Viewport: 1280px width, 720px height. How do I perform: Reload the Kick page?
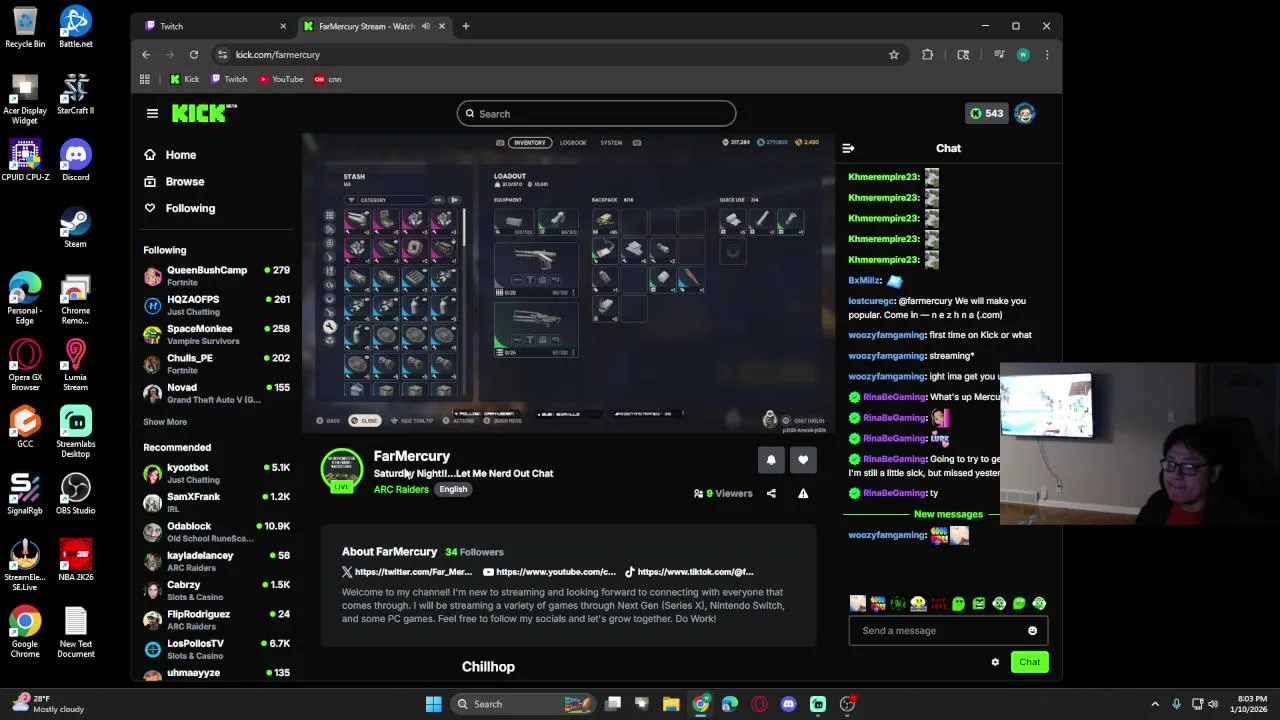point(194,55)
